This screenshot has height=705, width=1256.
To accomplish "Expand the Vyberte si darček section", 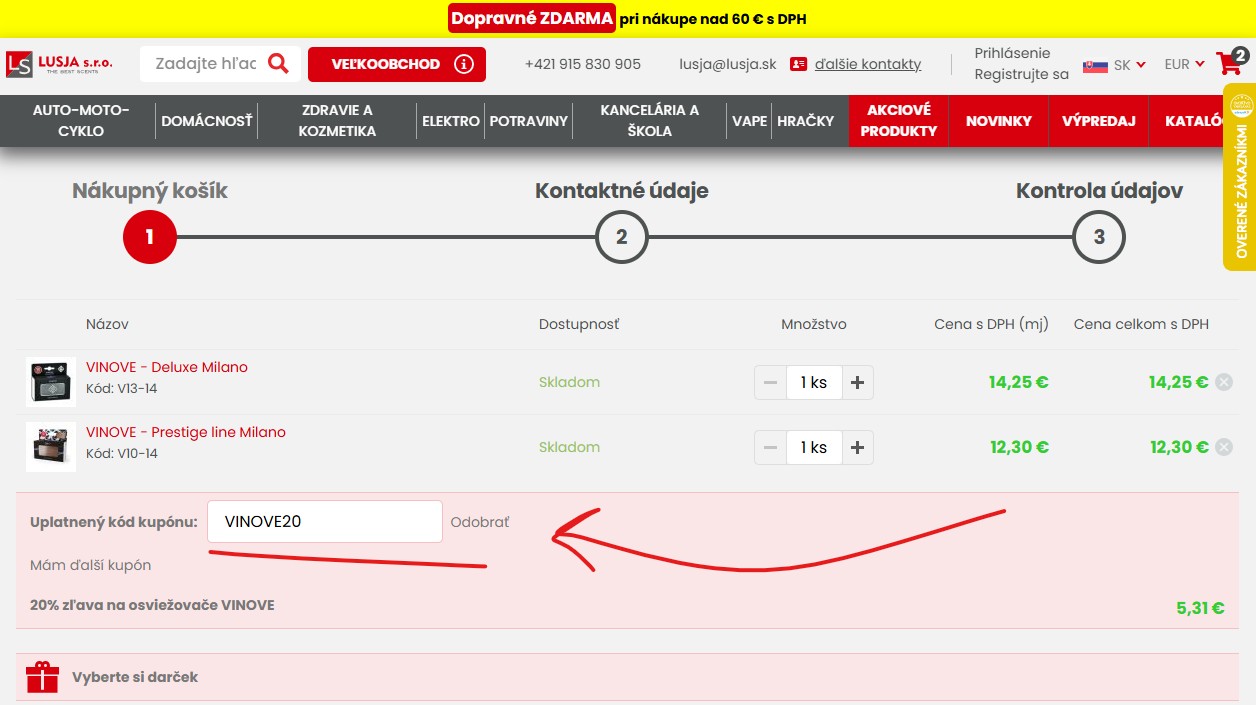I will (x=135, y=677).
